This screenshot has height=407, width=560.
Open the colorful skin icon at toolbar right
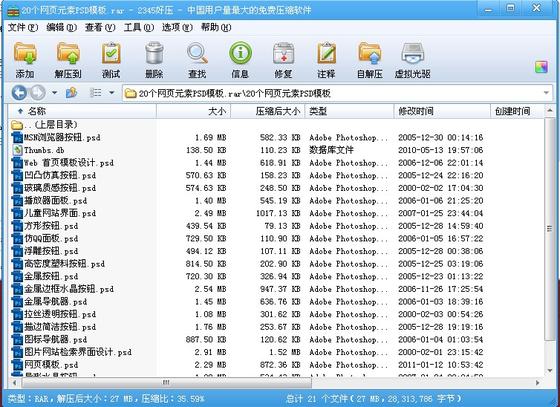tap(541, 67)
